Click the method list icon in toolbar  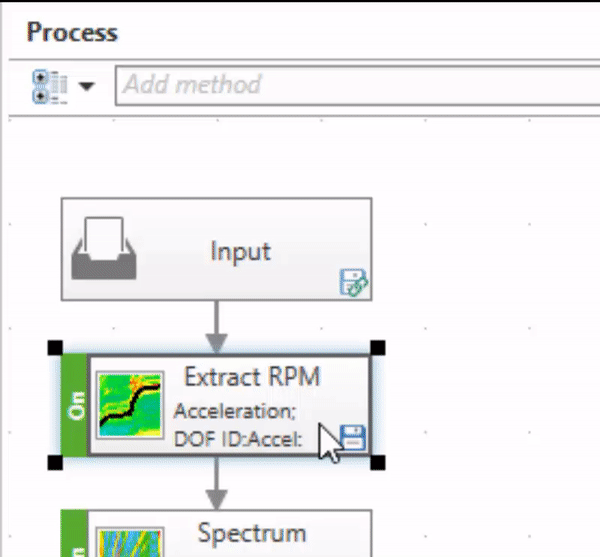tap(50, 85)
